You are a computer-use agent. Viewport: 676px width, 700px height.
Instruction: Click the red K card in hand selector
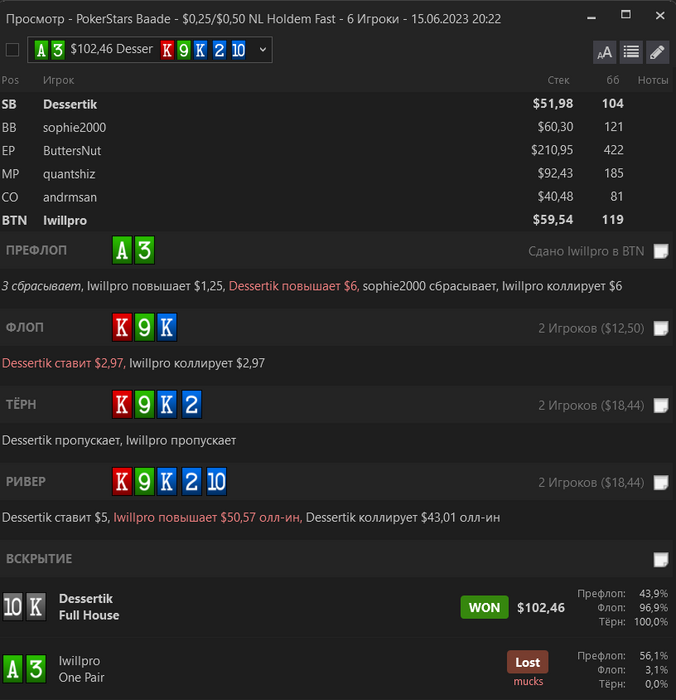(167, 50)
